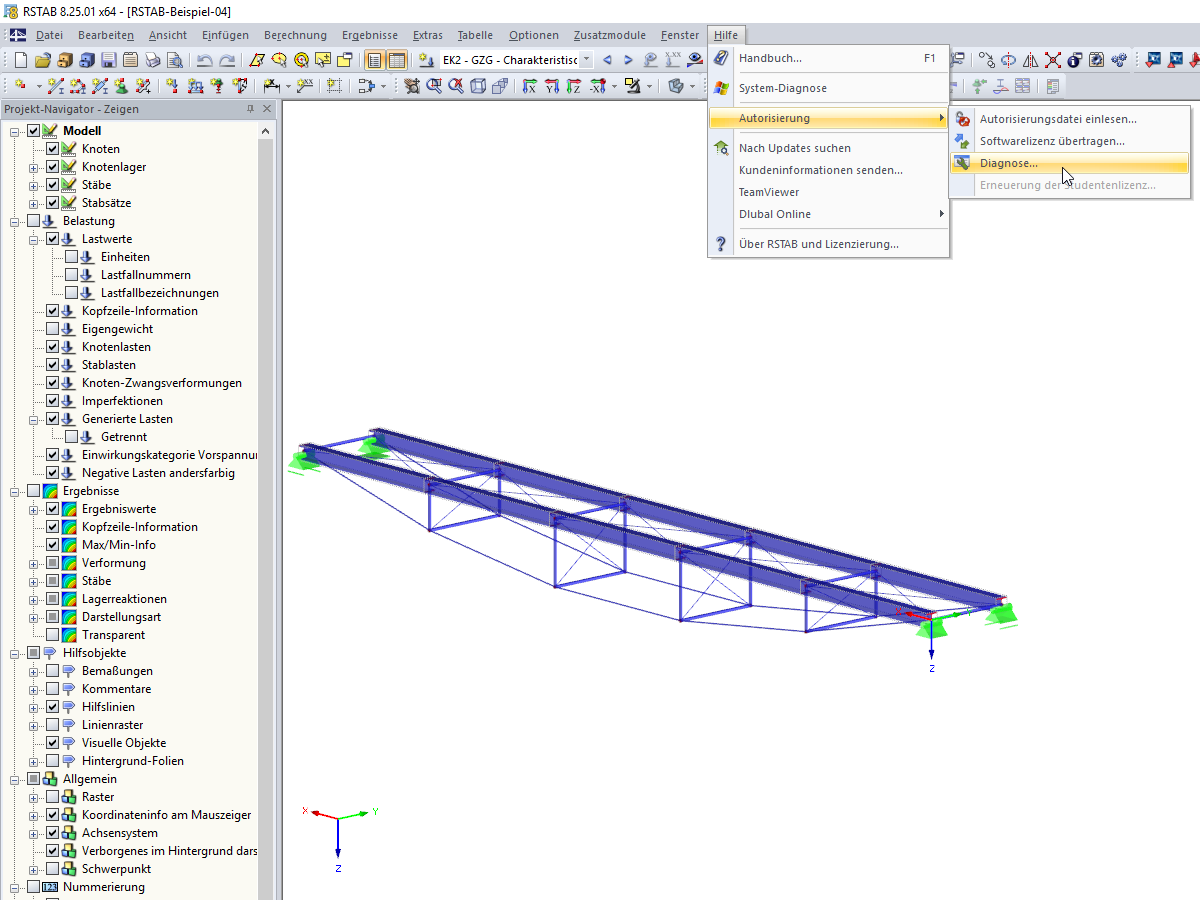The height and width of the screenshot is (900, 1200).
Task: Collapse the Hilfsobjekte tree node
Action: point(15,653)
